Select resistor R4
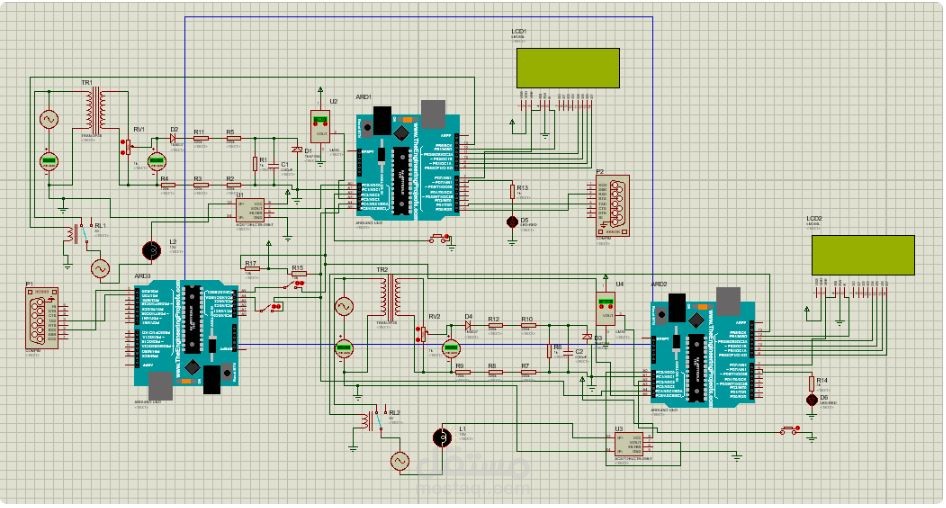This screenshot has height=508, width=946. pos(168,185)
